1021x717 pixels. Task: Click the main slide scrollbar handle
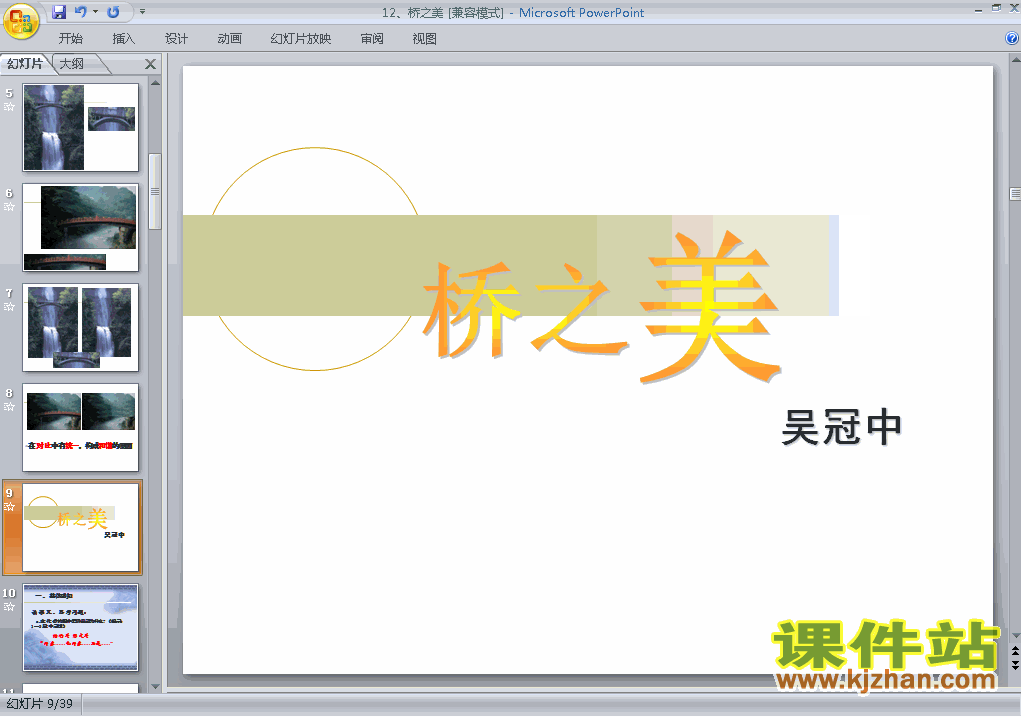[1015, 193]
